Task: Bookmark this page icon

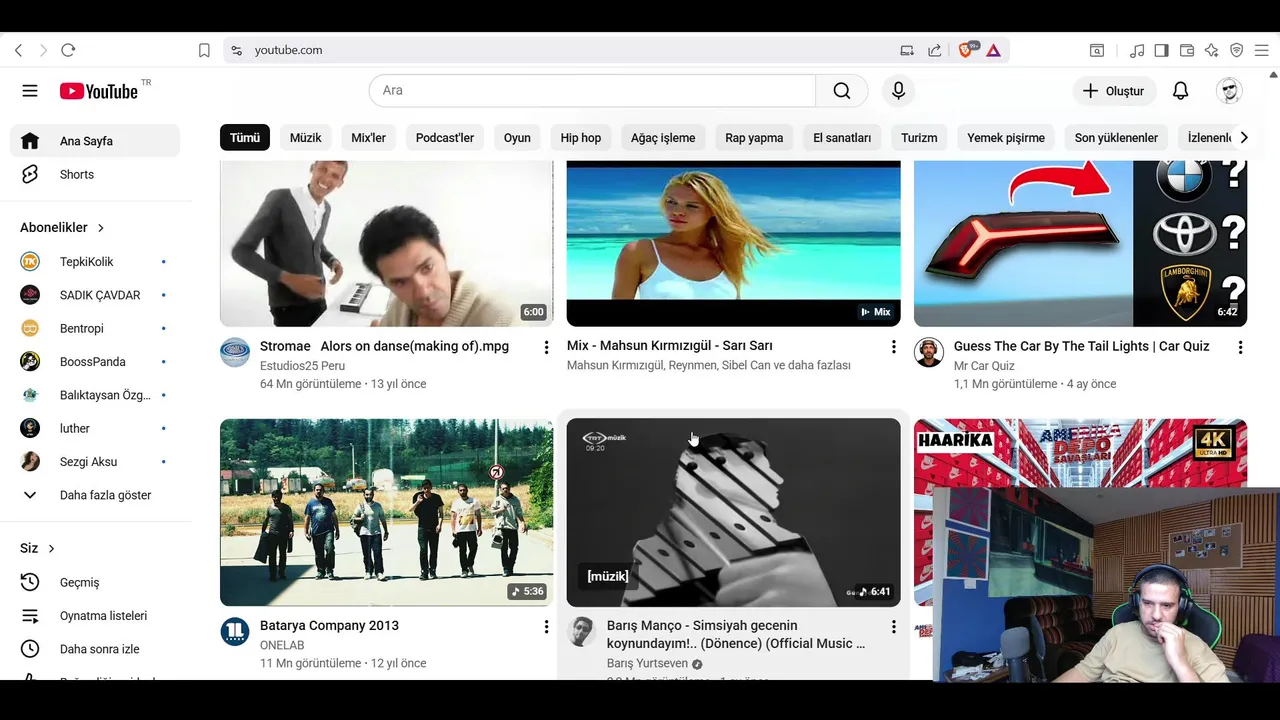Action: [204, 50]
